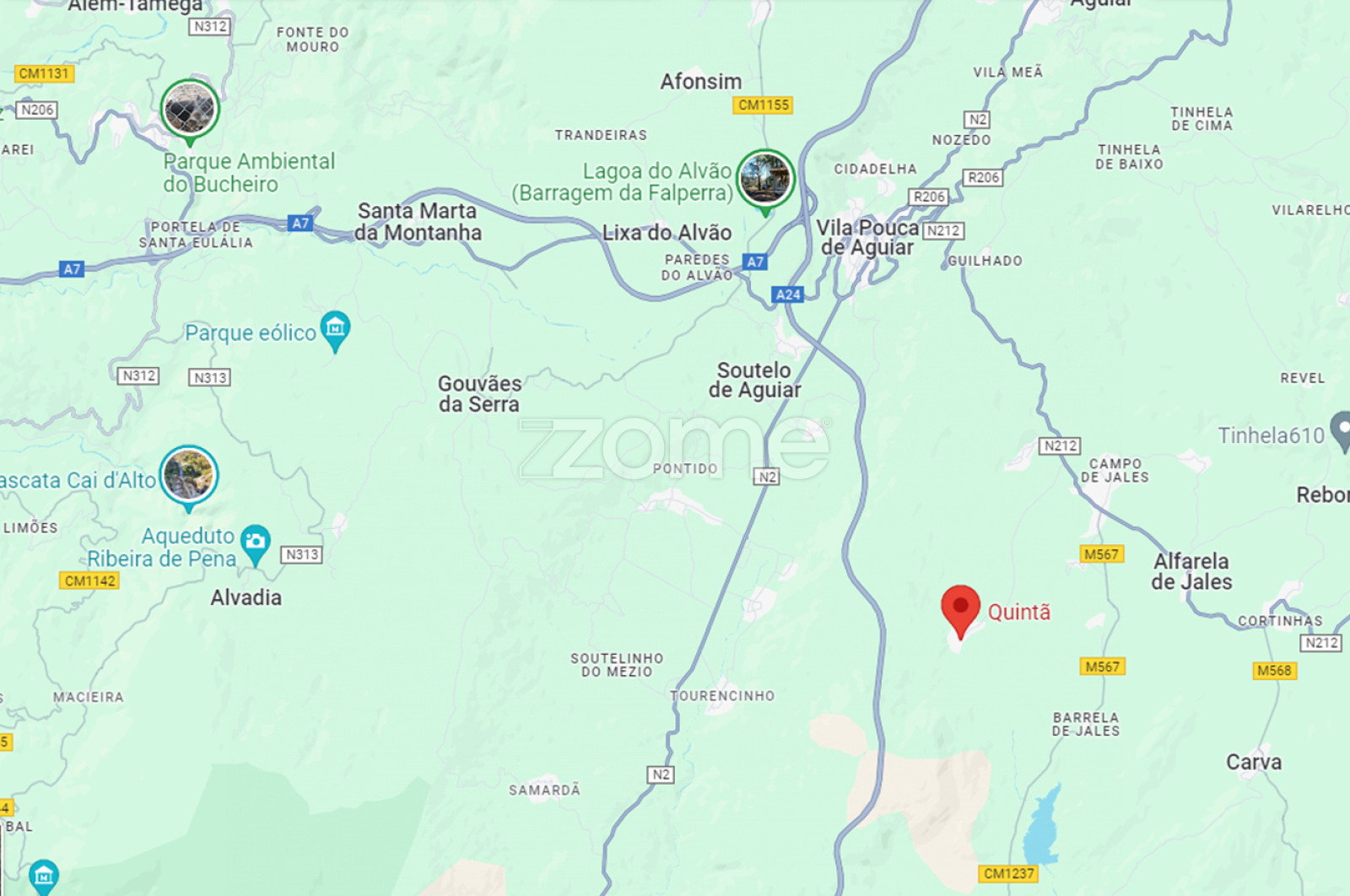Image resolution: width=1350 pixels, height=896 pixels.
Task: Click the grey Tinhela610 pin
Action: coord(1342,431)
